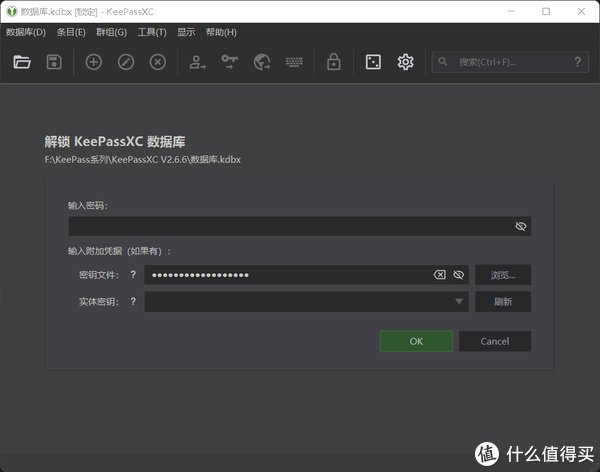The image size is (600, 472).
Task: Open the 工具(T) menu
Action: point(152,32)
